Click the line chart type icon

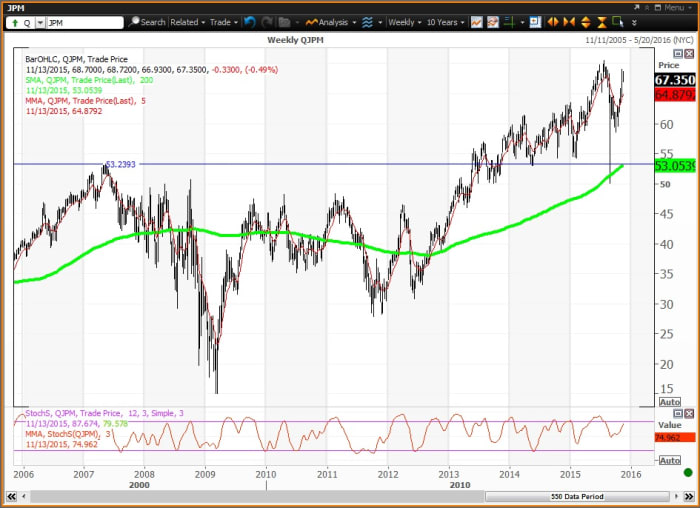coord(477,22)
